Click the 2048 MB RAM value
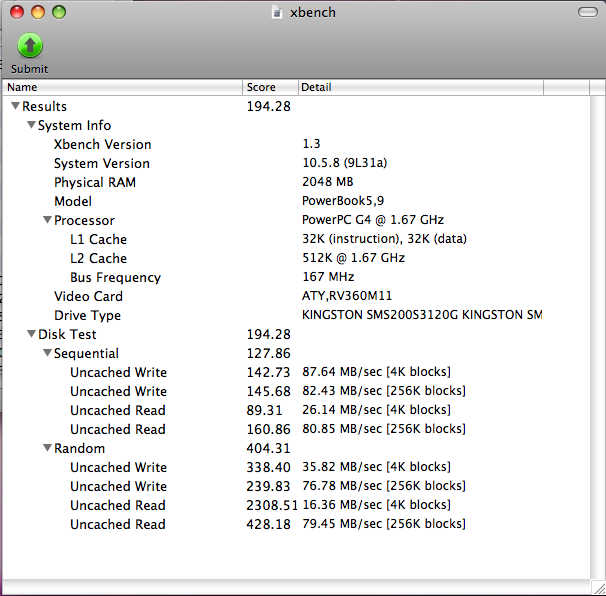606x596 pixels. [328, 182]
